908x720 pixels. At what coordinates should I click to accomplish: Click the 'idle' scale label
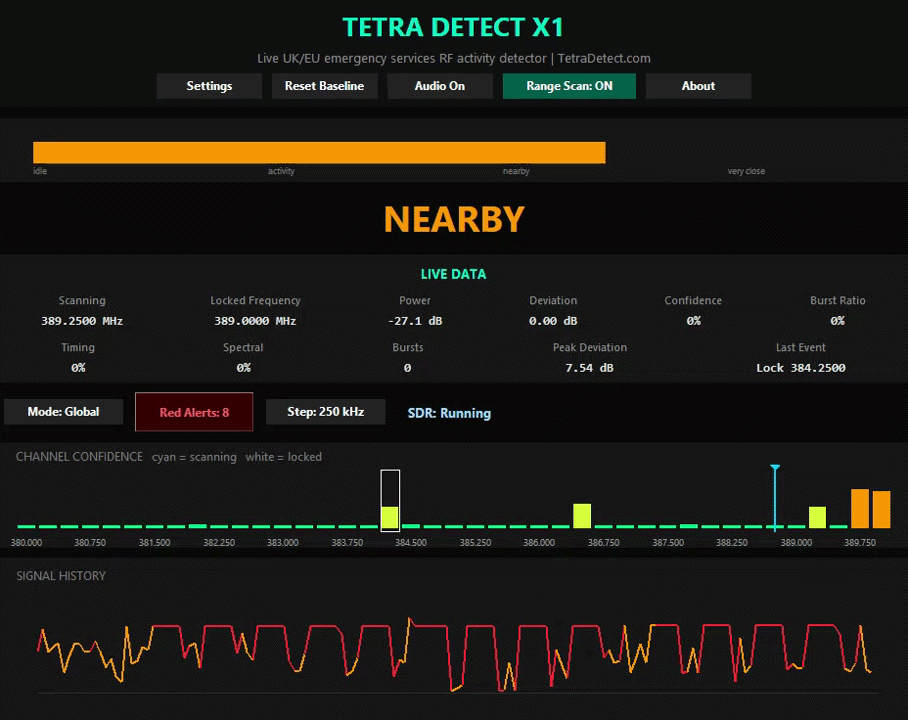pyautogui.click(x=40, y=171)
